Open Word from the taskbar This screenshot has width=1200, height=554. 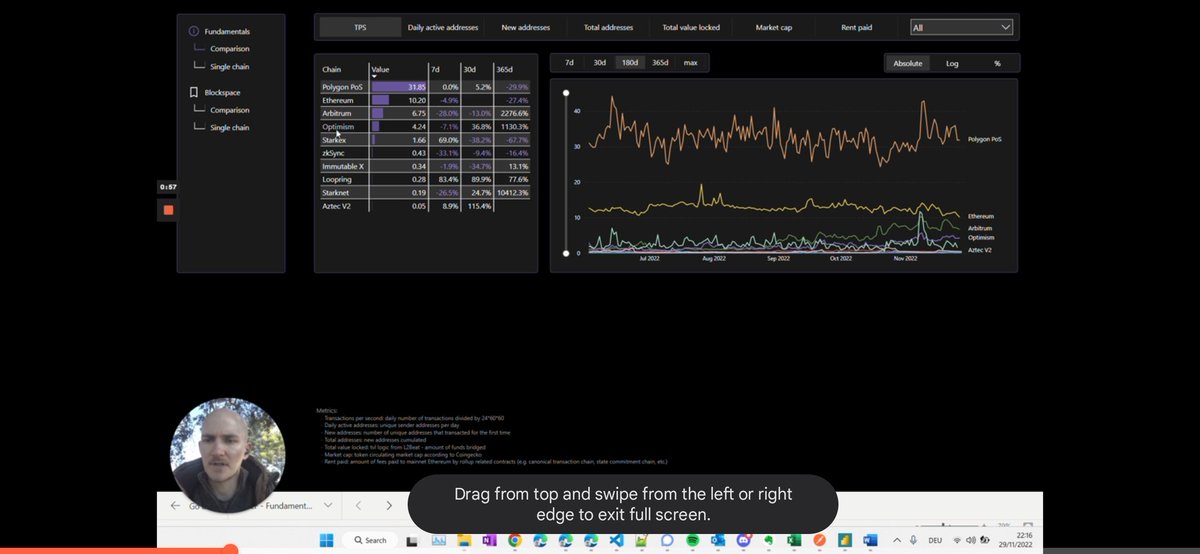[870, 540]
